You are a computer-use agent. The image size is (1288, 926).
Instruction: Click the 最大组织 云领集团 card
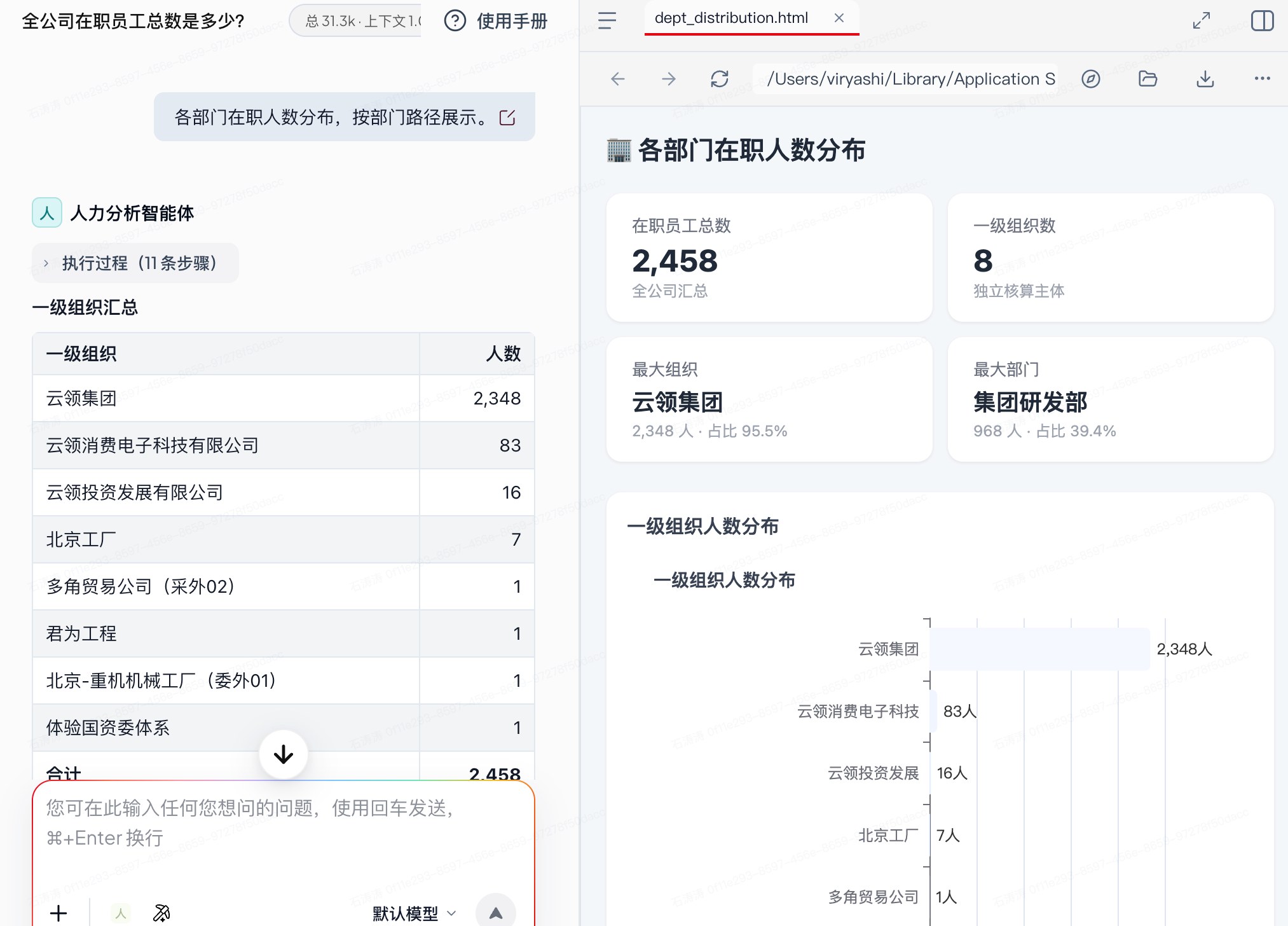coord(769,399)
